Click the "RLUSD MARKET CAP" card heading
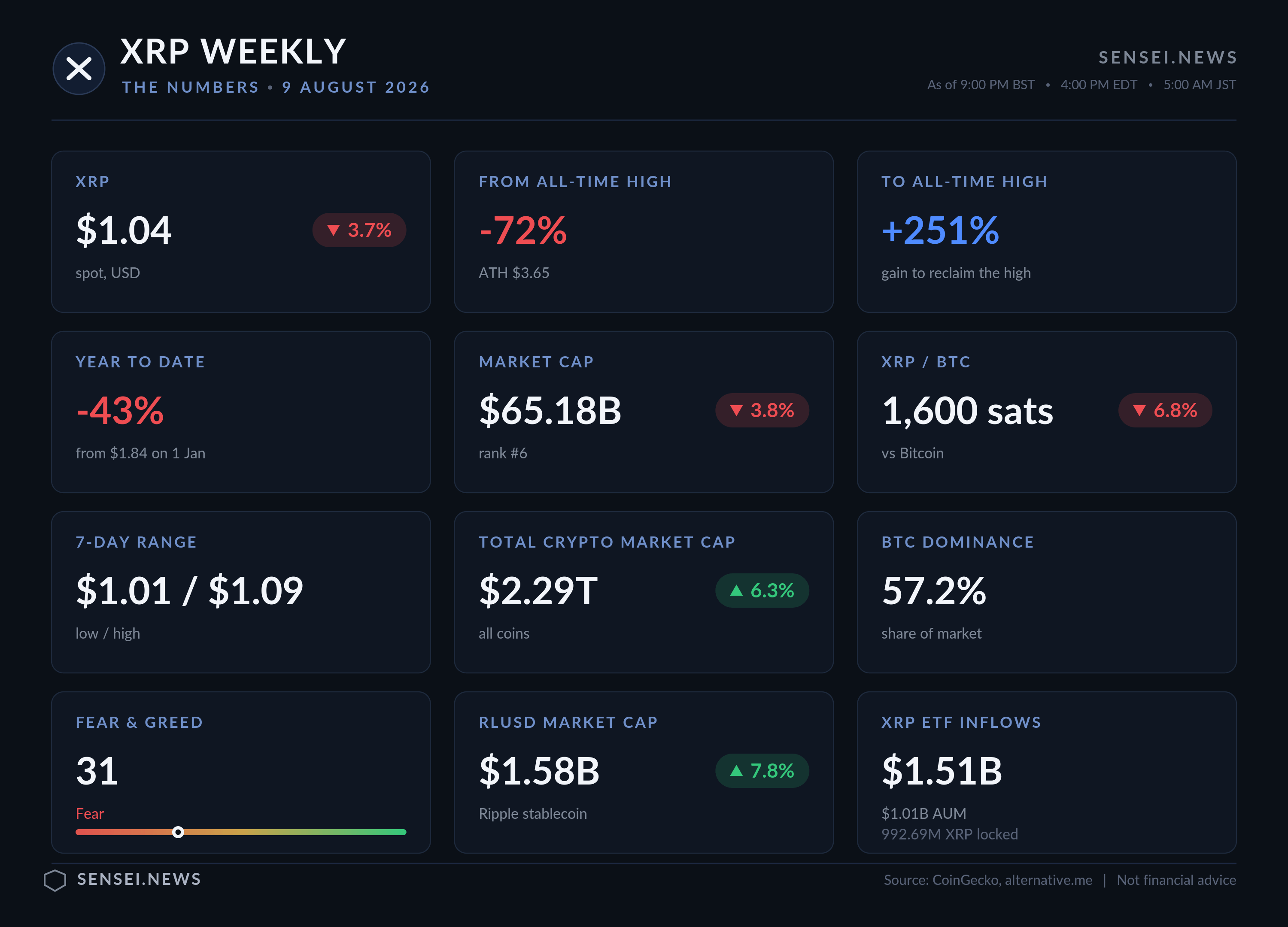The height and width of the screenshot is (927, 1288). [x=568, y=723]
